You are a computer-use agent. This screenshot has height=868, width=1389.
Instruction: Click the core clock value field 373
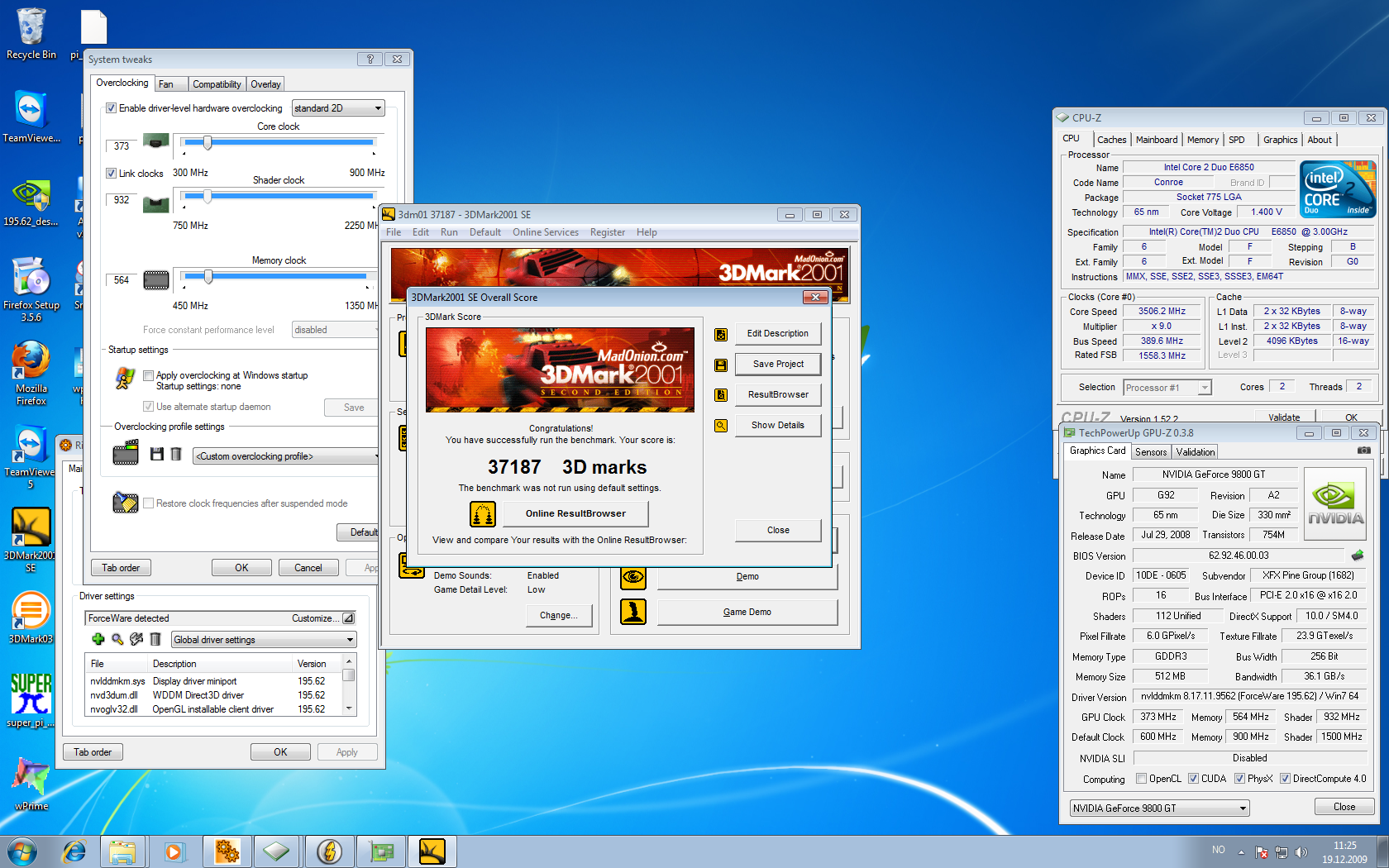(122, 146)
